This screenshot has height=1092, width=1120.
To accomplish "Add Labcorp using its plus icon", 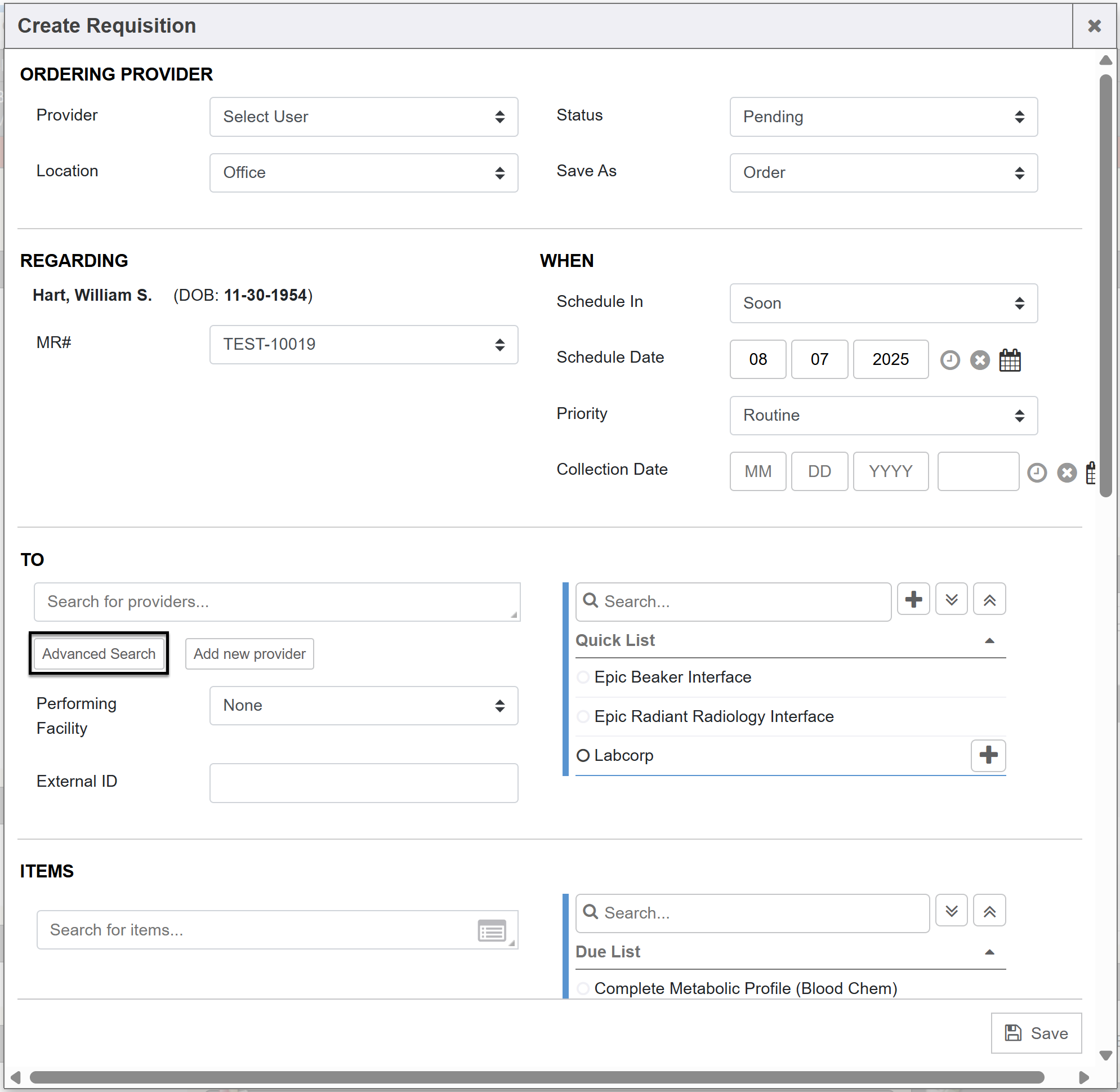I will coord(988,755).
